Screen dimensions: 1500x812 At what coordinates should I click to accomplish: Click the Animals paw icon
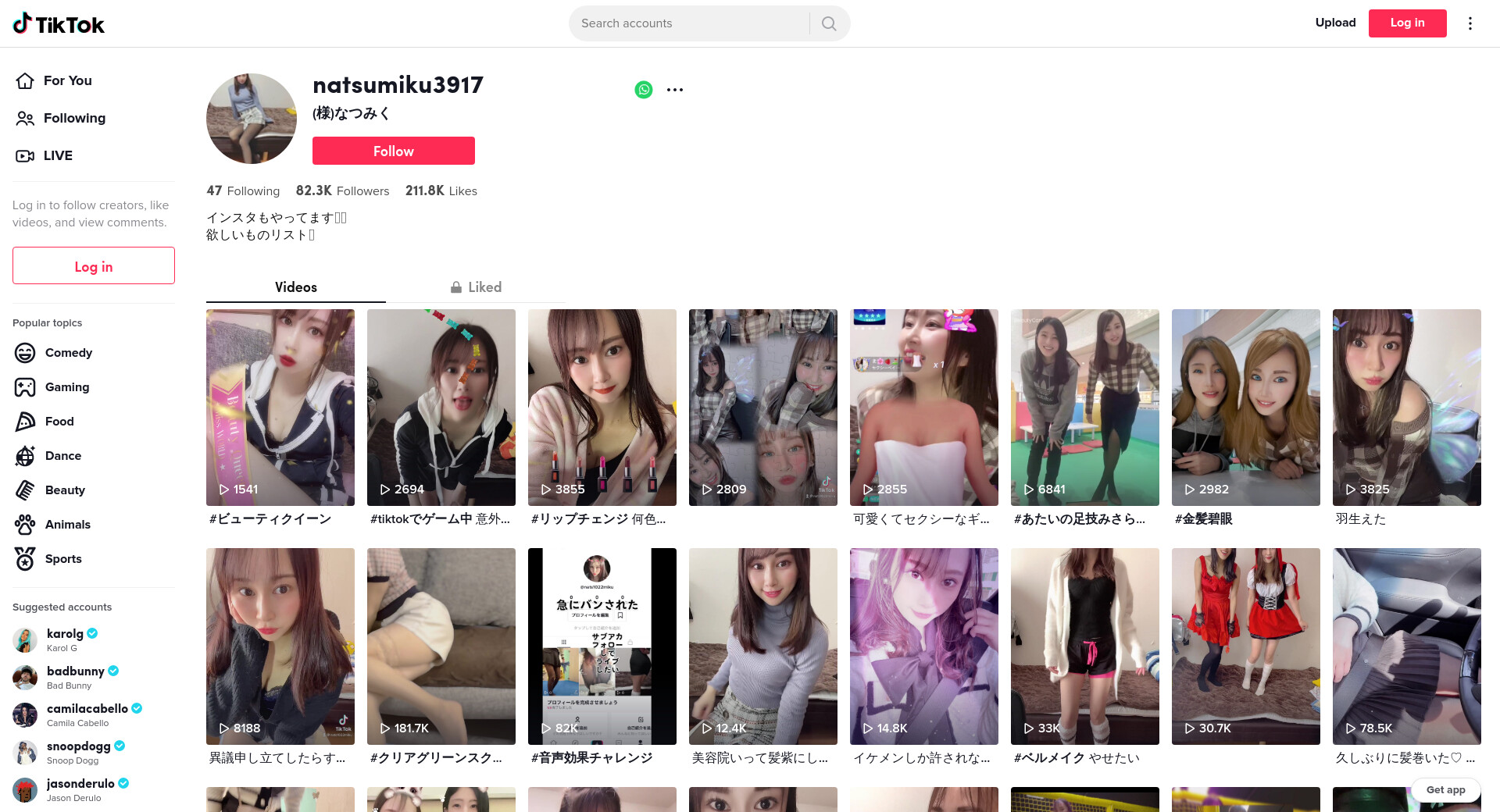25,525
